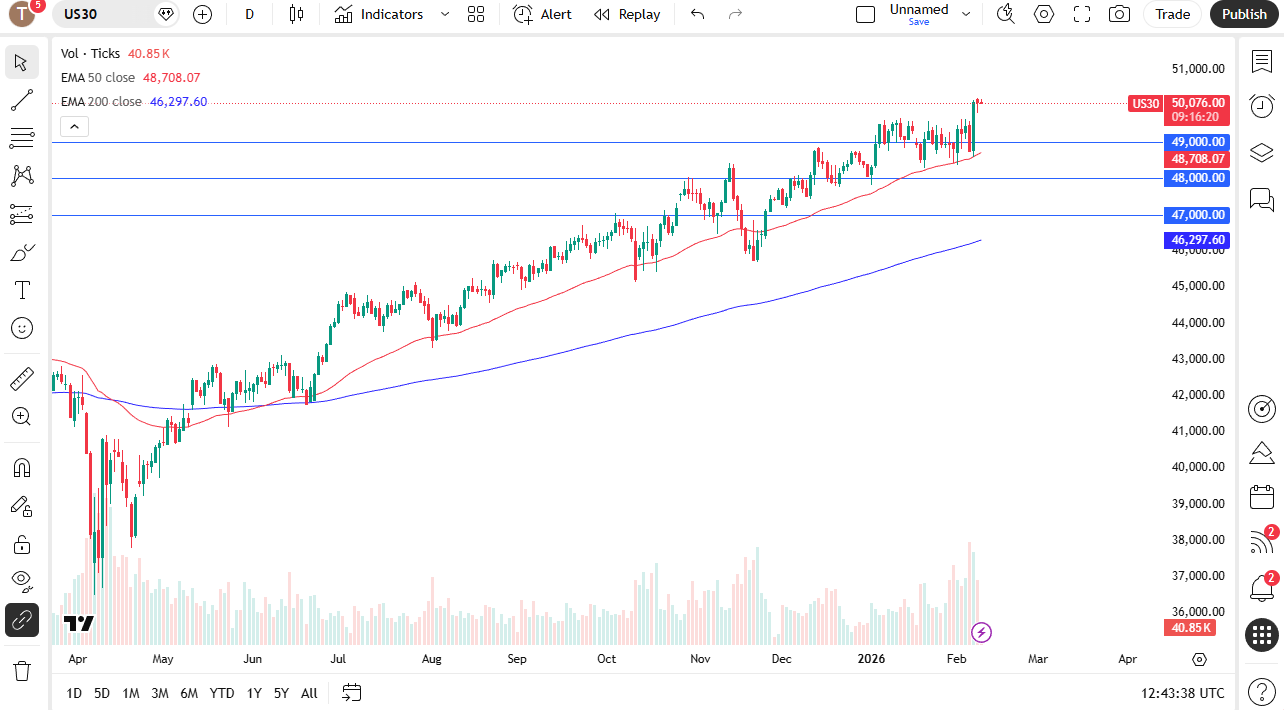The width and height of the screenshot is (1284, 710).
Task: Select the 5D date range
Action: pos(102,693)
